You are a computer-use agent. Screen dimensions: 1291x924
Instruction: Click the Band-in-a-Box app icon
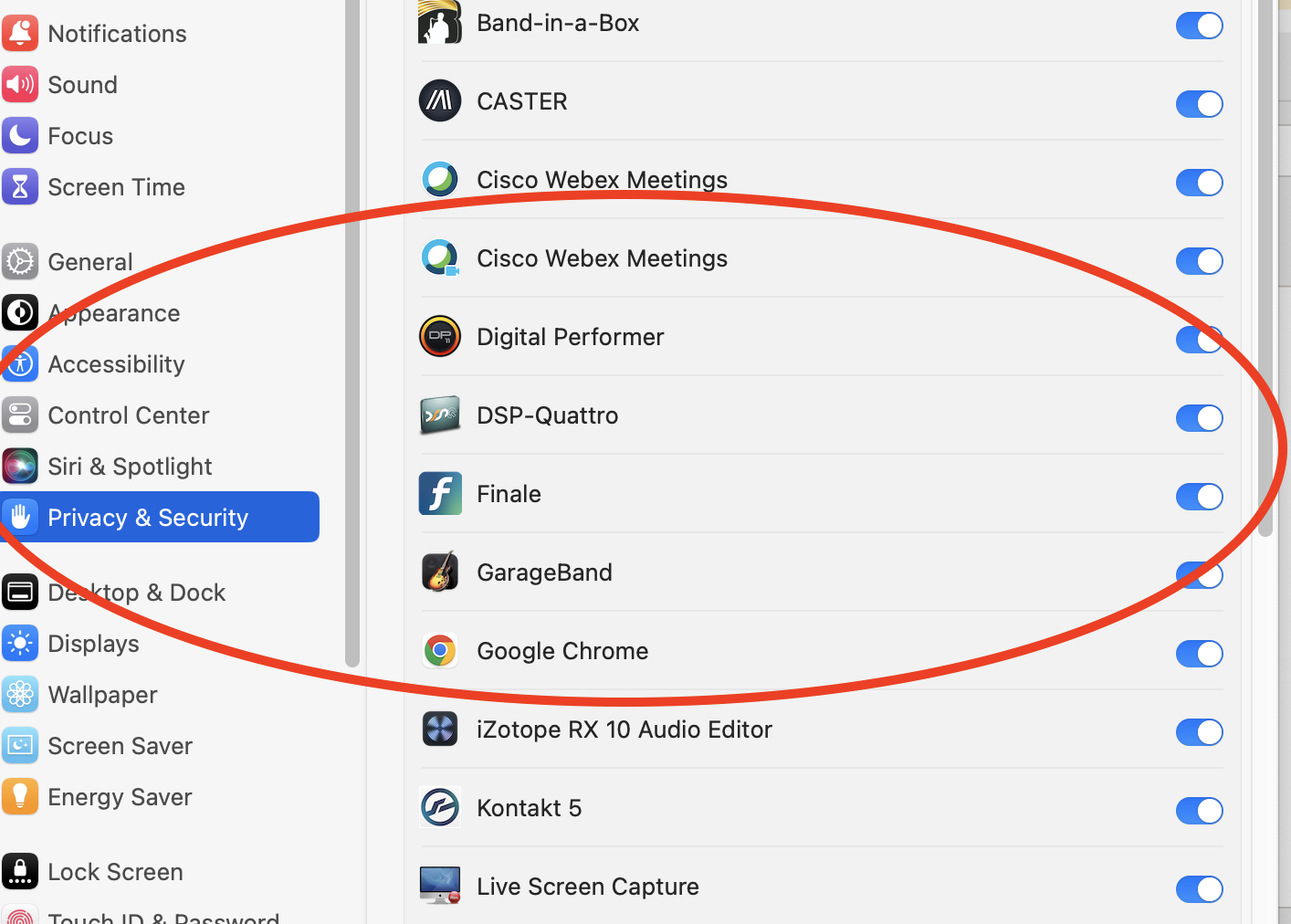point(440,22)
